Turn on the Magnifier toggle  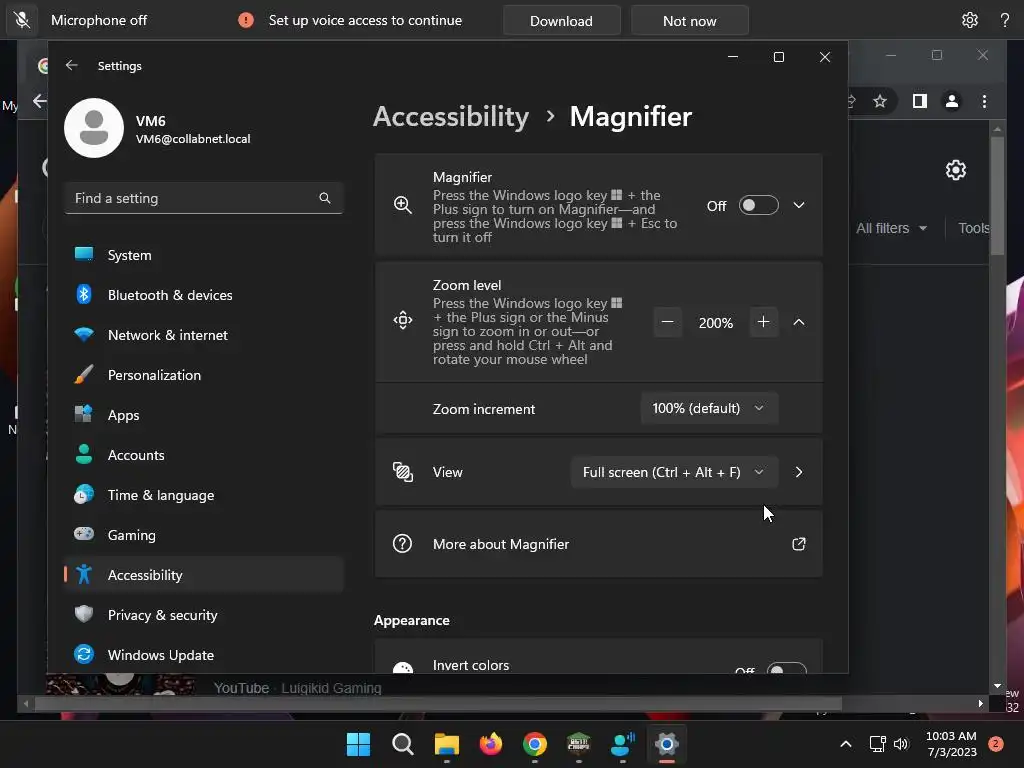click(758, 205)
